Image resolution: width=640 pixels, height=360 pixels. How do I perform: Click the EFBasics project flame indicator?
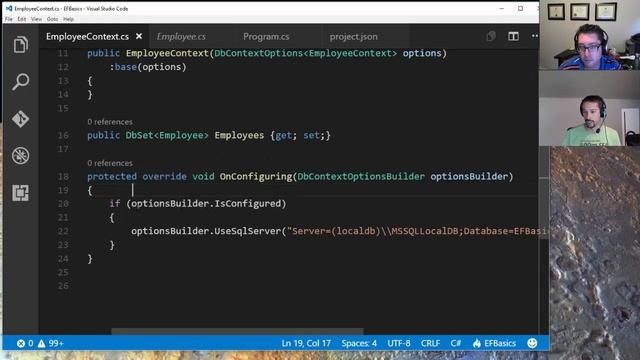(494, 343)
